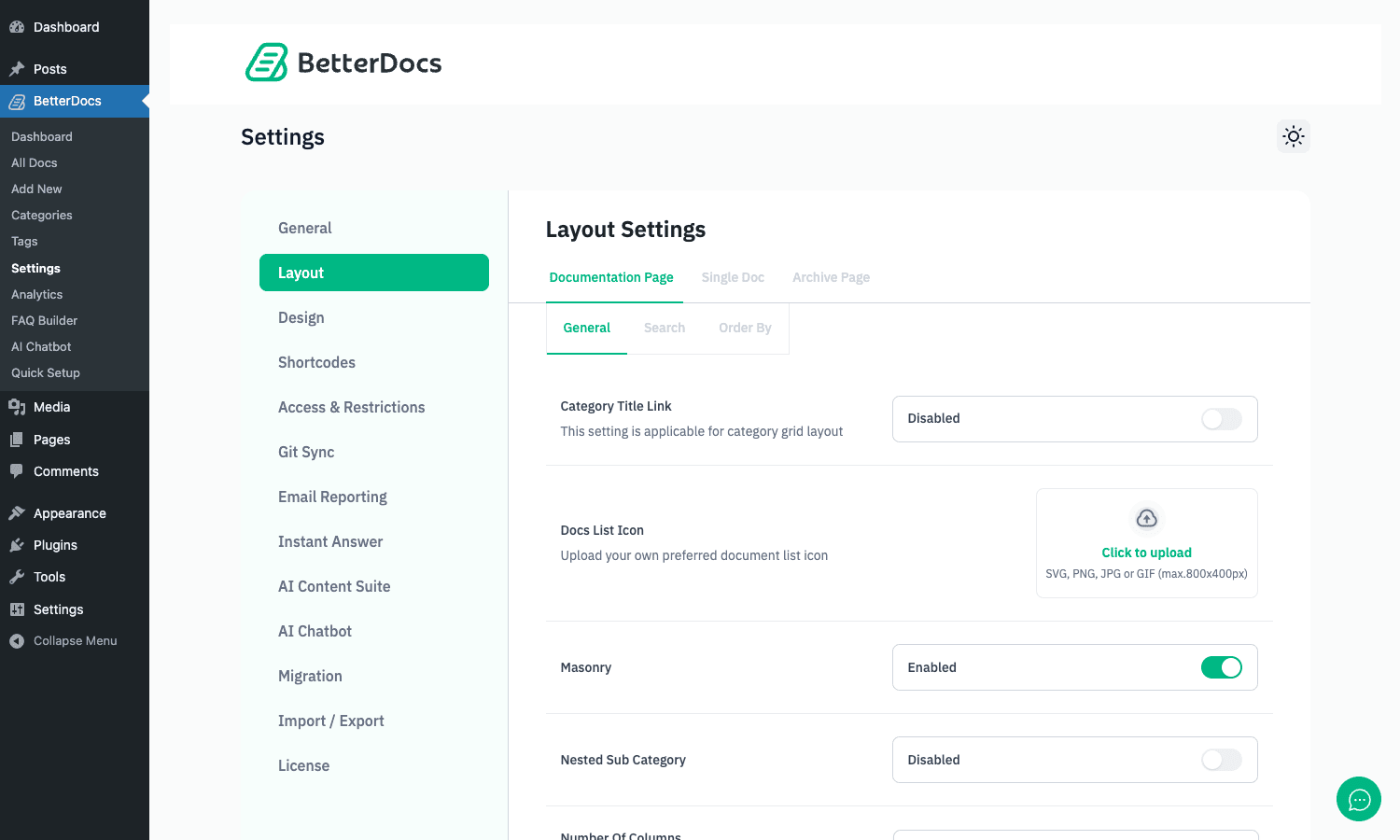The image size is (1400, 840).
Task: Open Layout settings section
Action: (x=374, y=273)
